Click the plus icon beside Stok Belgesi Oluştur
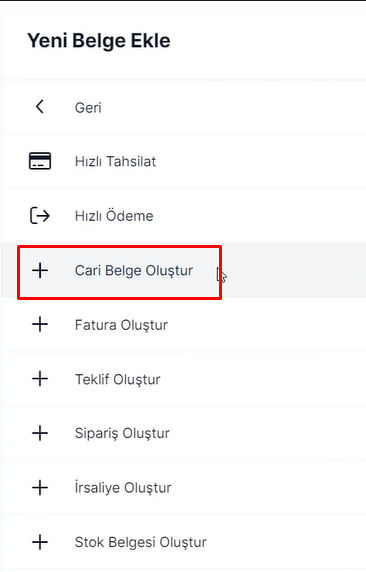This screenshot has width=366, height=572. (x=40, y=542)
